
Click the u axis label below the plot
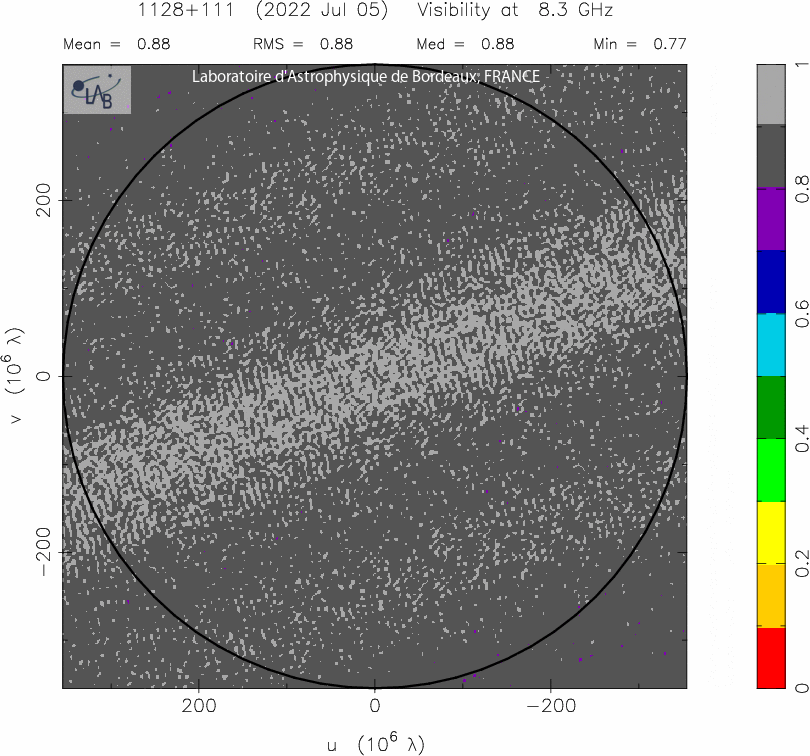point(375,743)
